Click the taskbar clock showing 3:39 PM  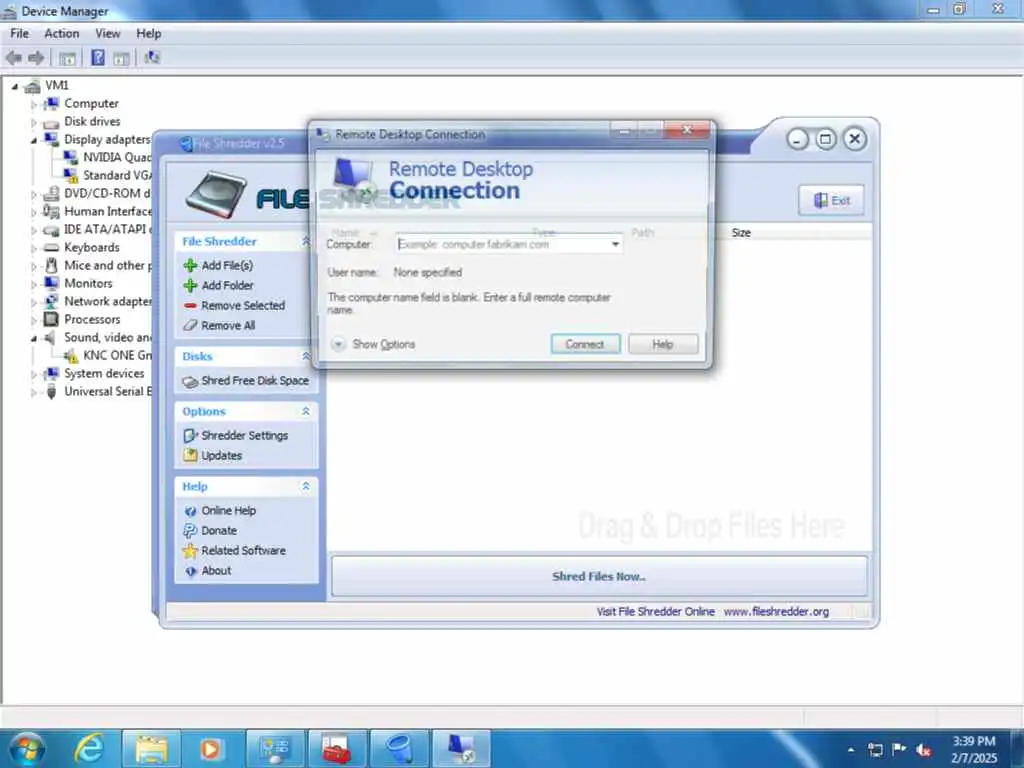click(974, 749)
